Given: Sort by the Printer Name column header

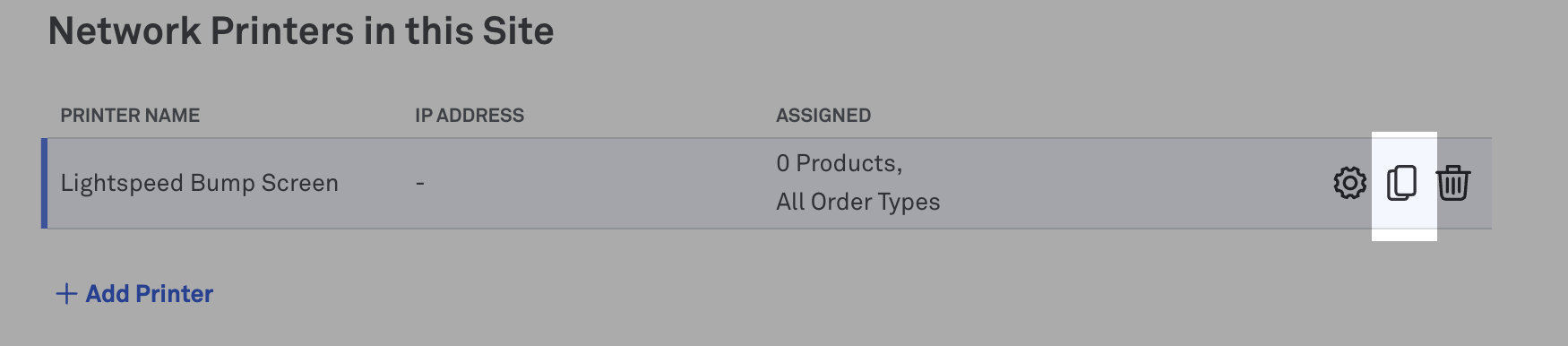Looking at the screenshot, I should [x=130, y=116].
